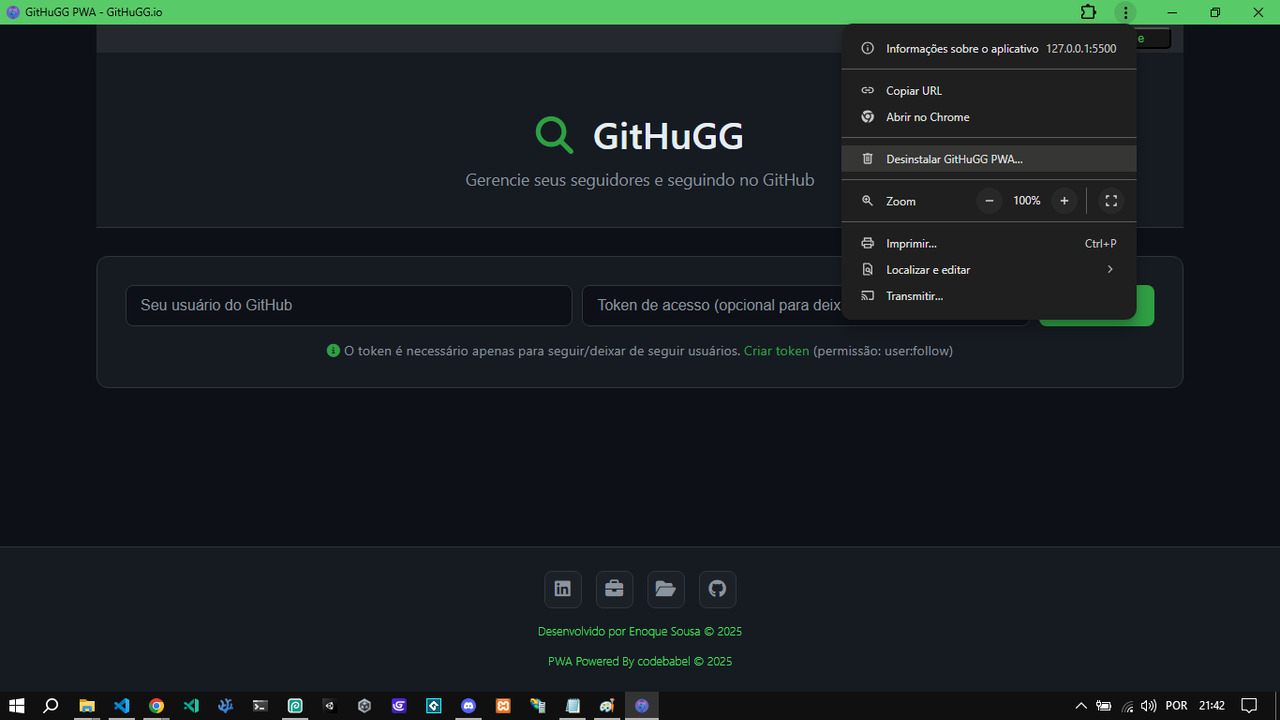1280x720 pixels.
Task: Open Informações sobre o aplicativo entry
Action: pos(988,48)
